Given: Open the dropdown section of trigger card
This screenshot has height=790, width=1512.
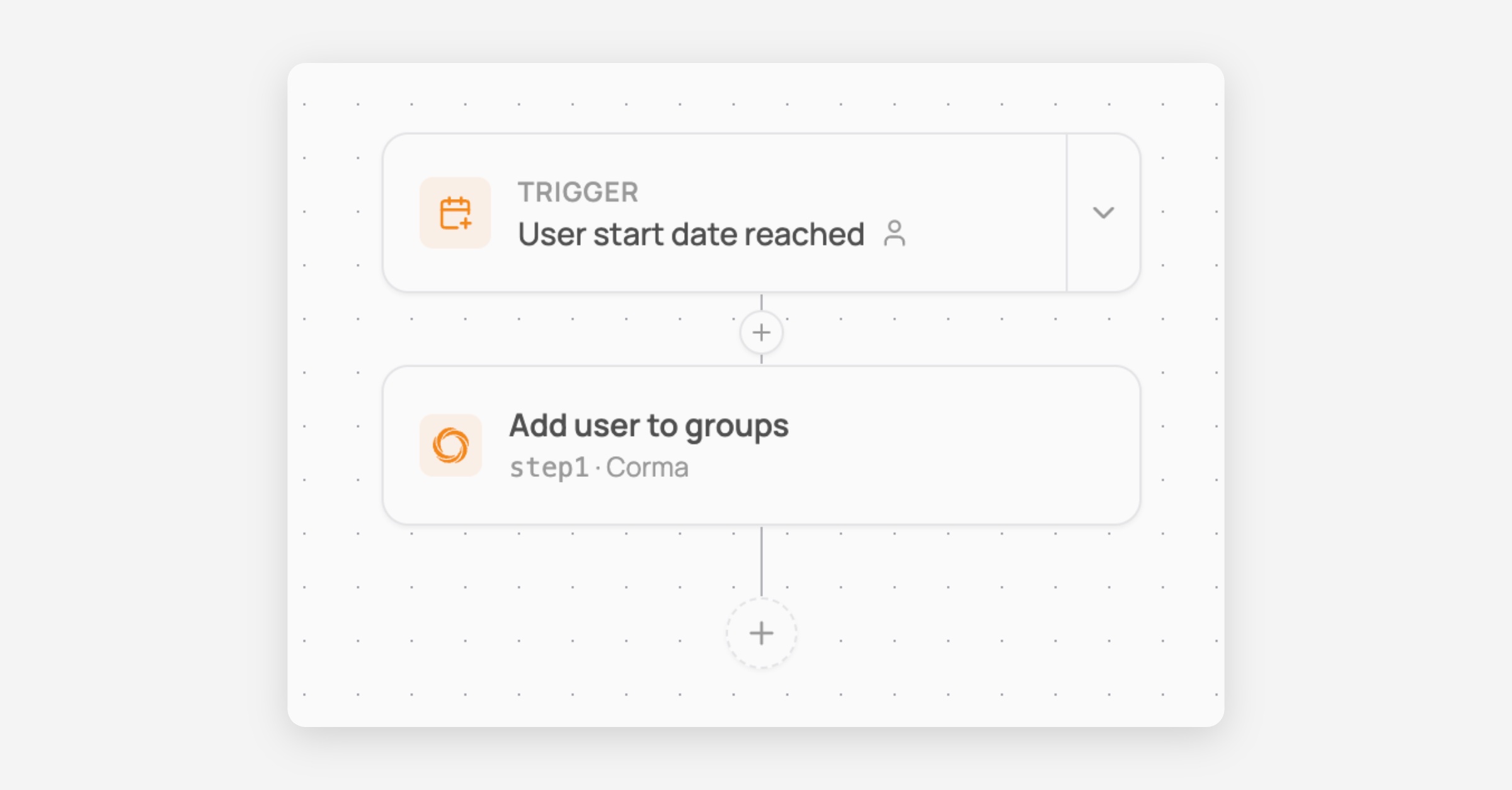Looking at the screenshot, I should 1103,212.
